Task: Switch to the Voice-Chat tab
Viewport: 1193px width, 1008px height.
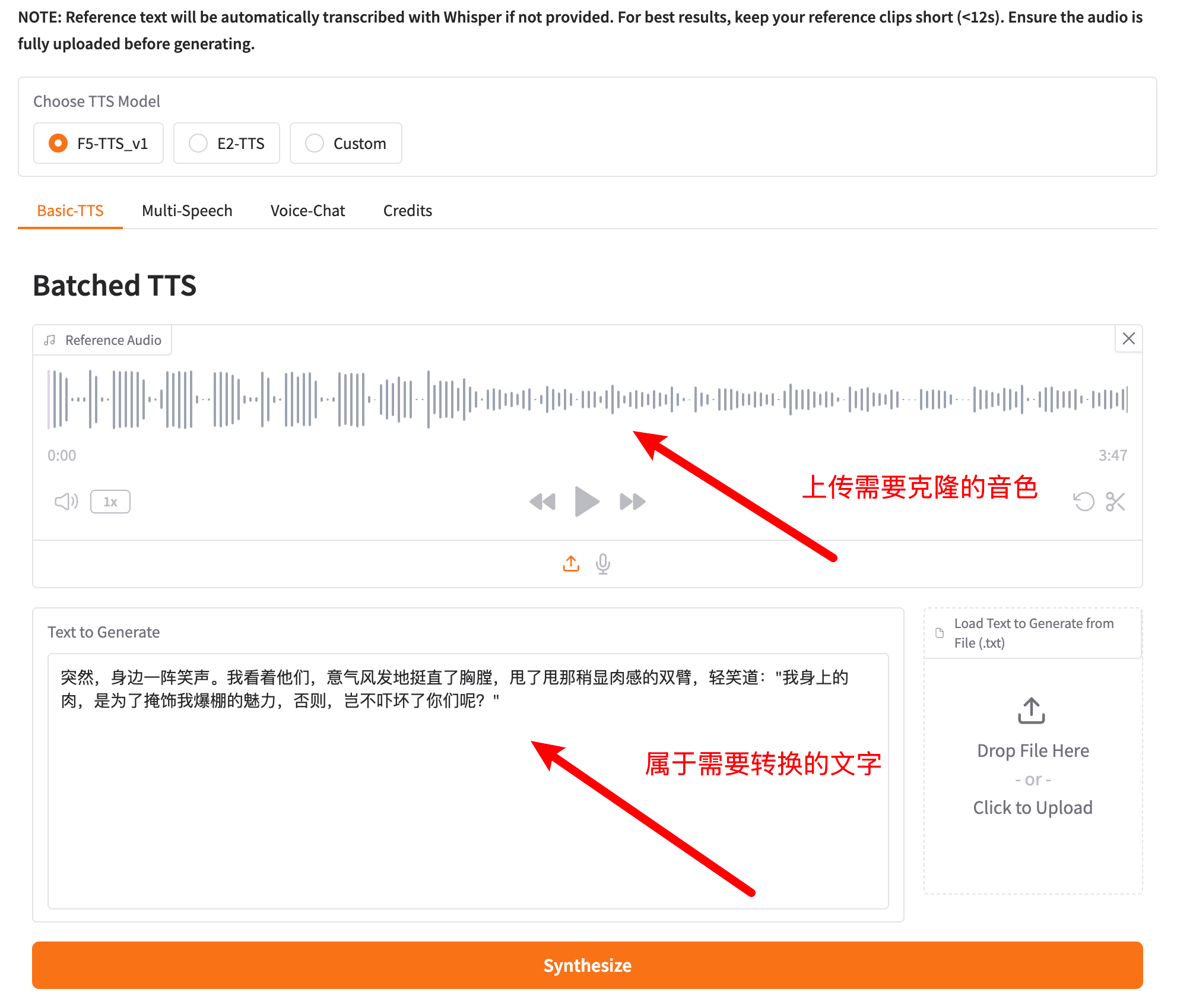Action: pos(307,210)
